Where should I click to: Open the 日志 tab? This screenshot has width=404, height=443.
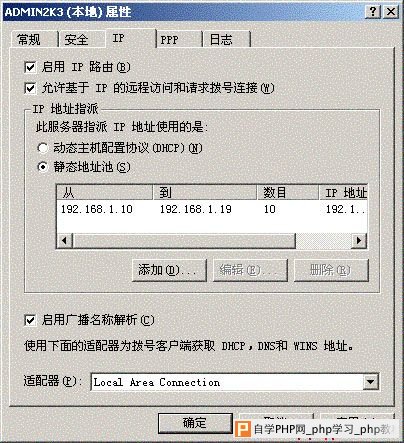pyautogui.click(x=226, y=40)
